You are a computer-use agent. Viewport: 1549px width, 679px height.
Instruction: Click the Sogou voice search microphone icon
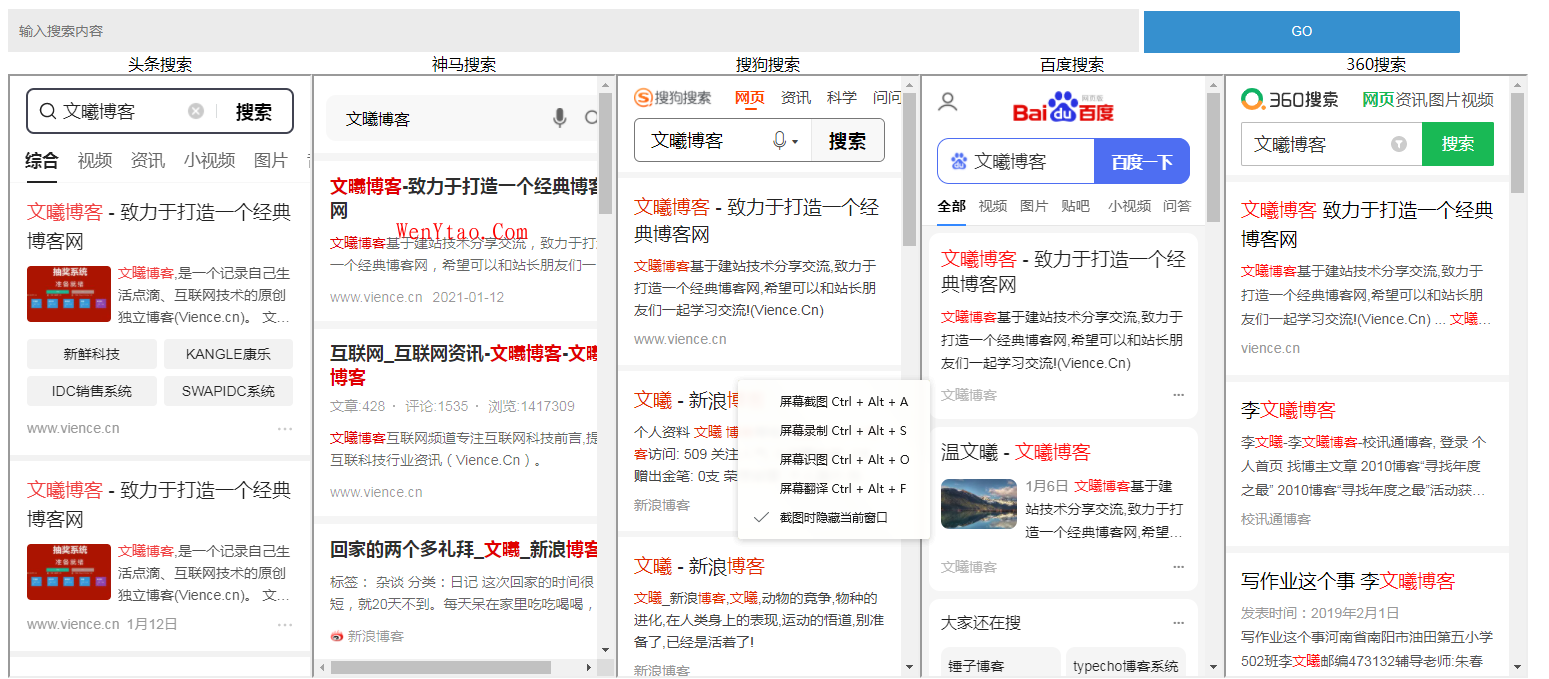pos(780,141)
